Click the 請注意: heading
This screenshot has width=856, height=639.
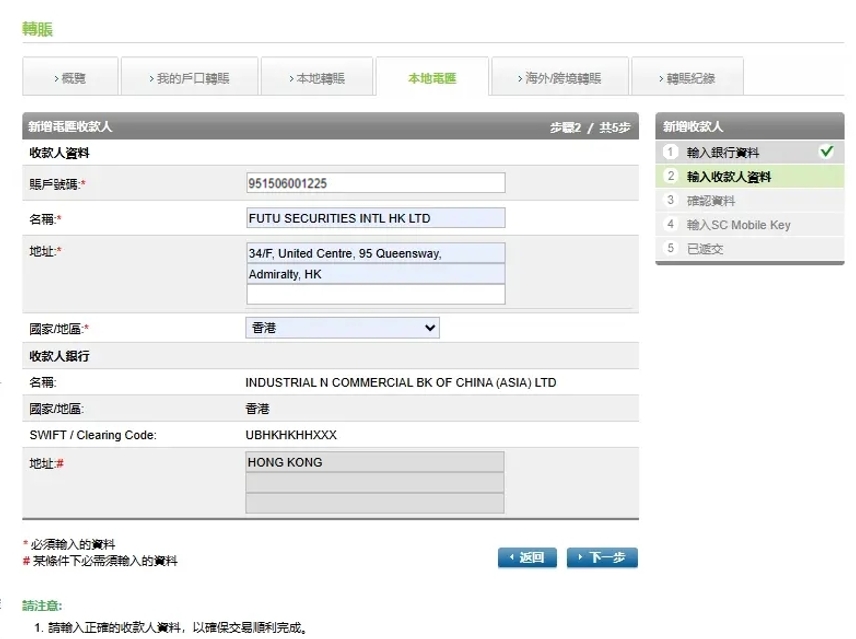point(42,605)
